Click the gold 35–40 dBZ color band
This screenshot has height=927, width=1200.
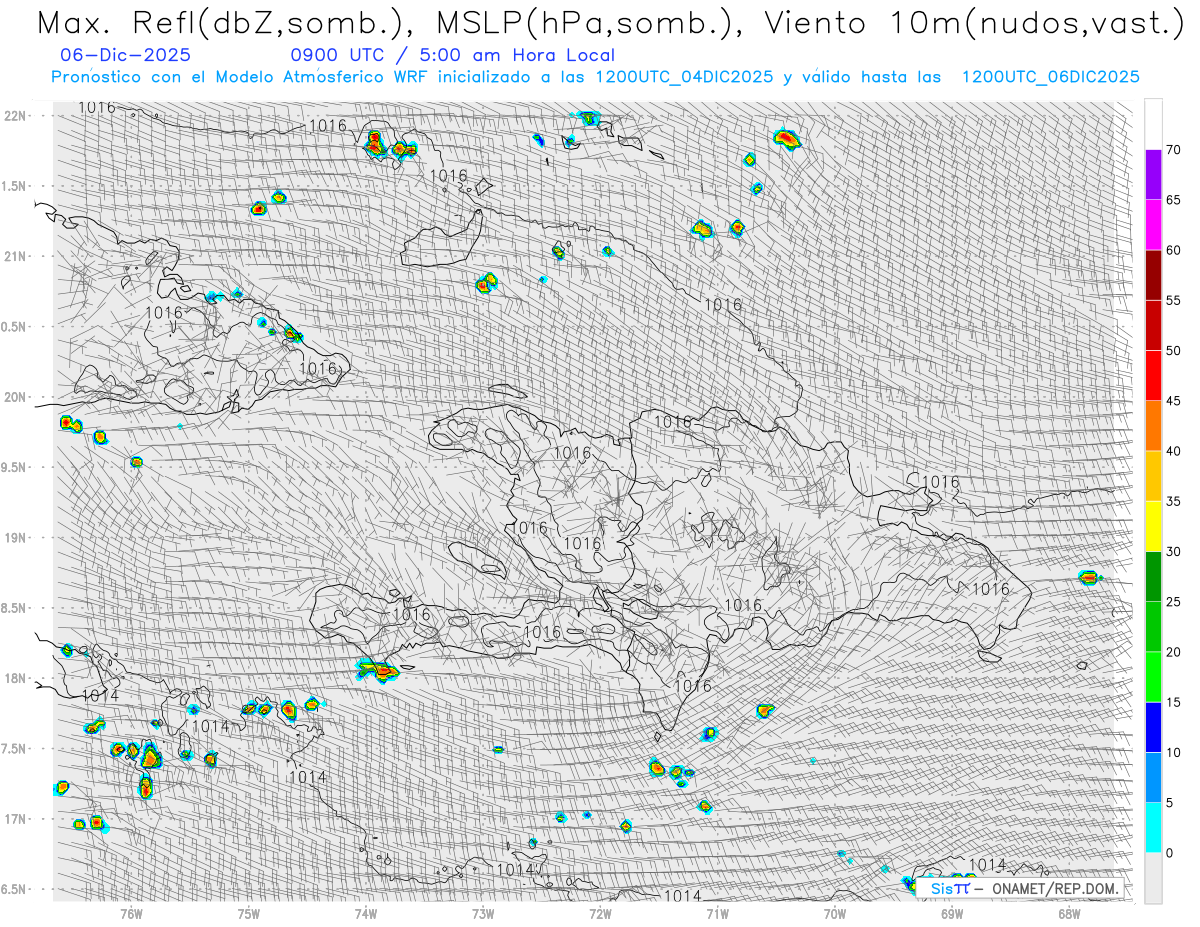click(1153, 476)
